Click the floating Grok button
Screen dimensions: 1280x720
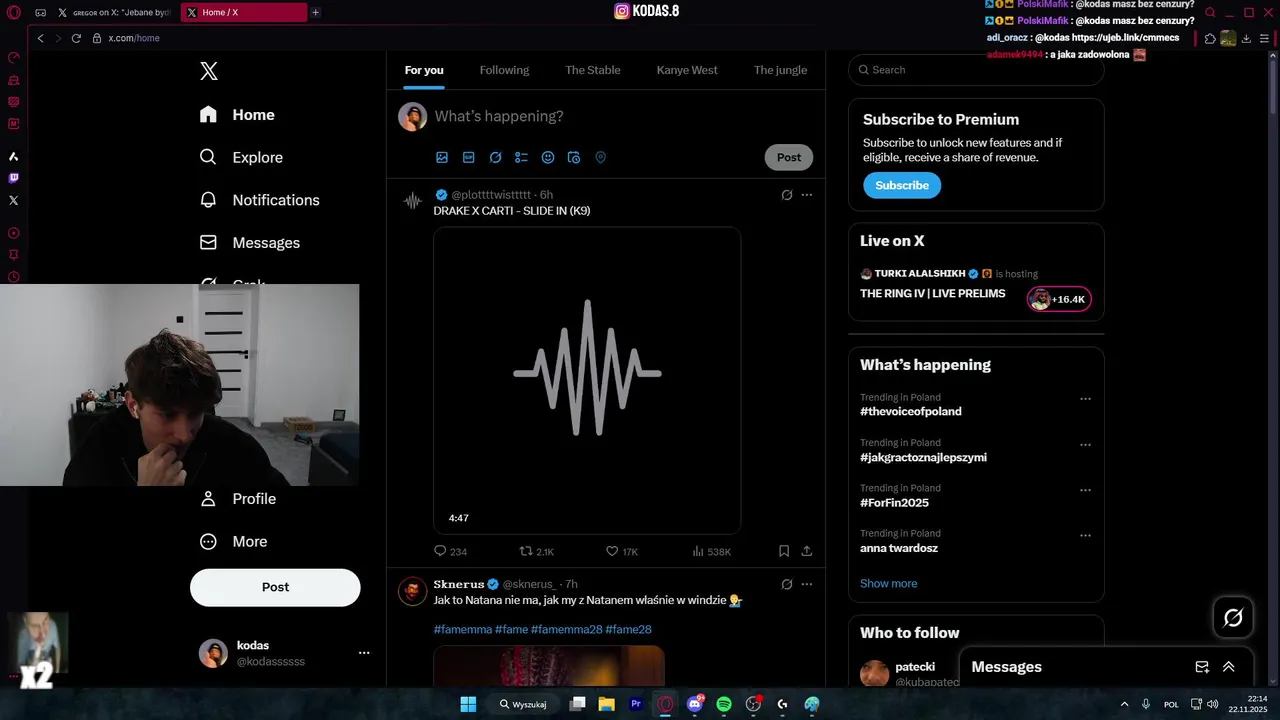(x=1233, y=618)
